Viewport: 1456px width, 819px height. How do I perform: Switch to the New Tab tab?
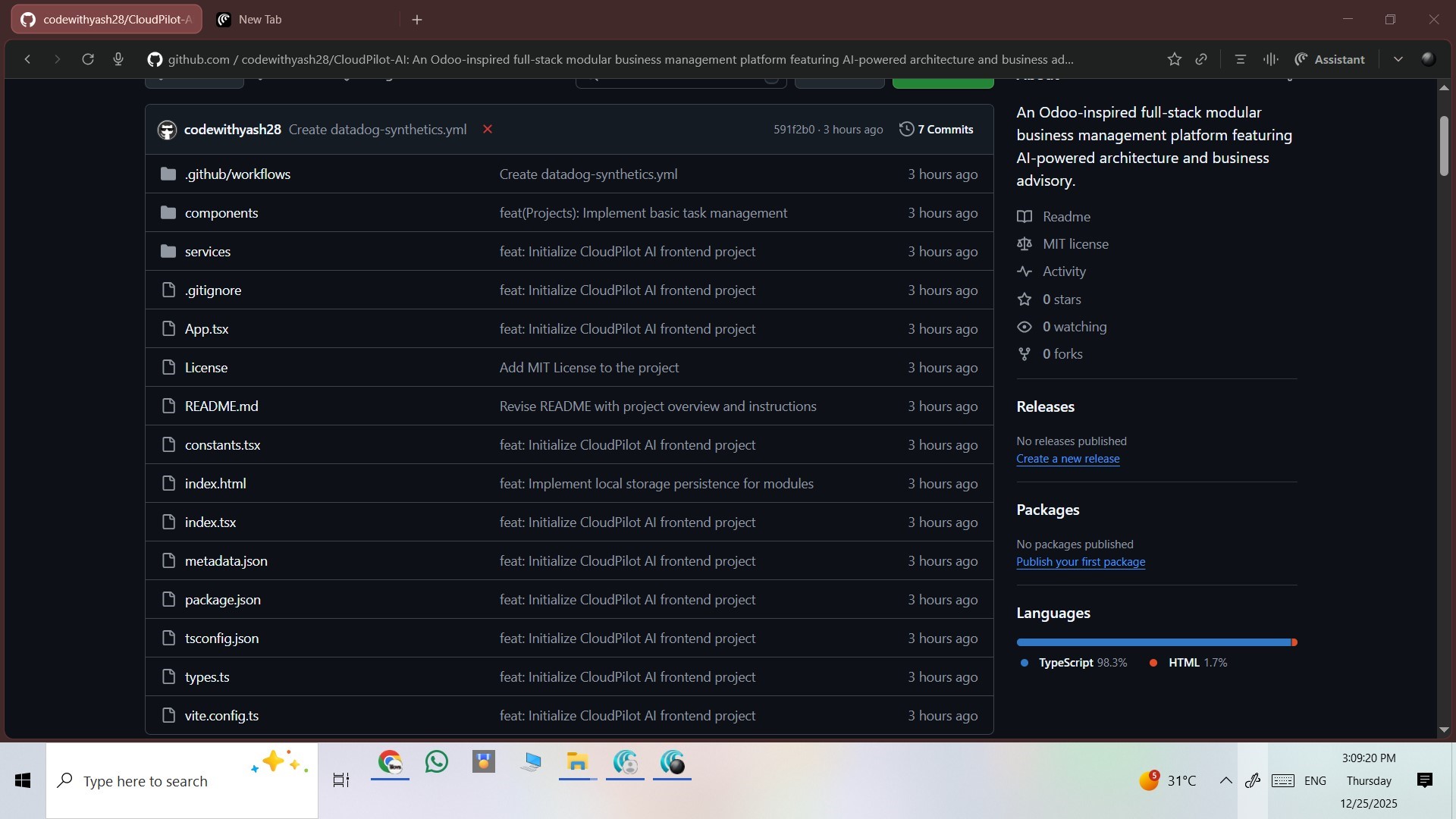(x=260, y=20)
